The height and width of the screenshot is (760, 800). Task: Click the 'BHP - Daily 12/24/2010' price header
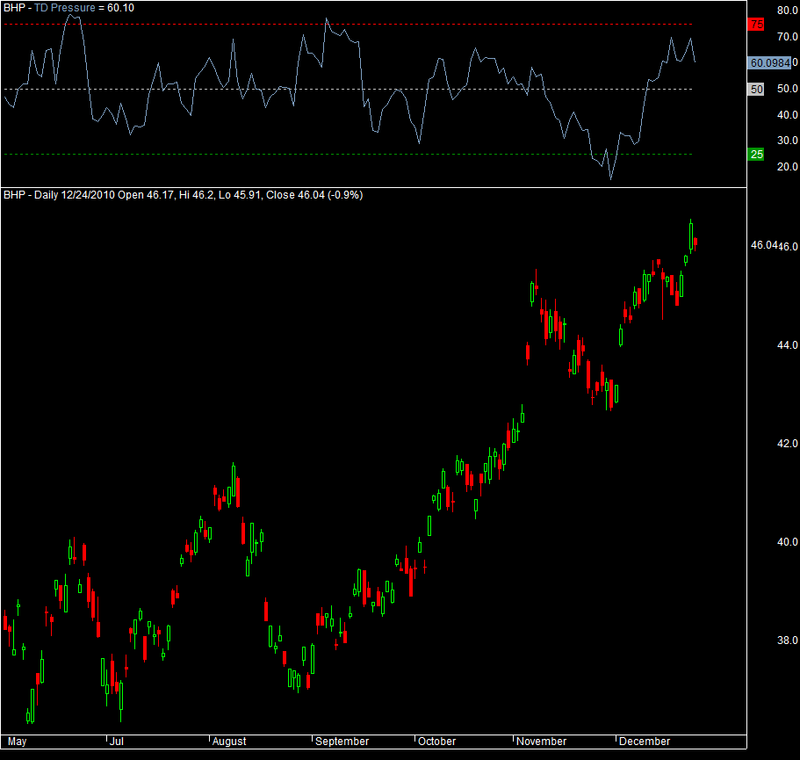tap(59, 195)
